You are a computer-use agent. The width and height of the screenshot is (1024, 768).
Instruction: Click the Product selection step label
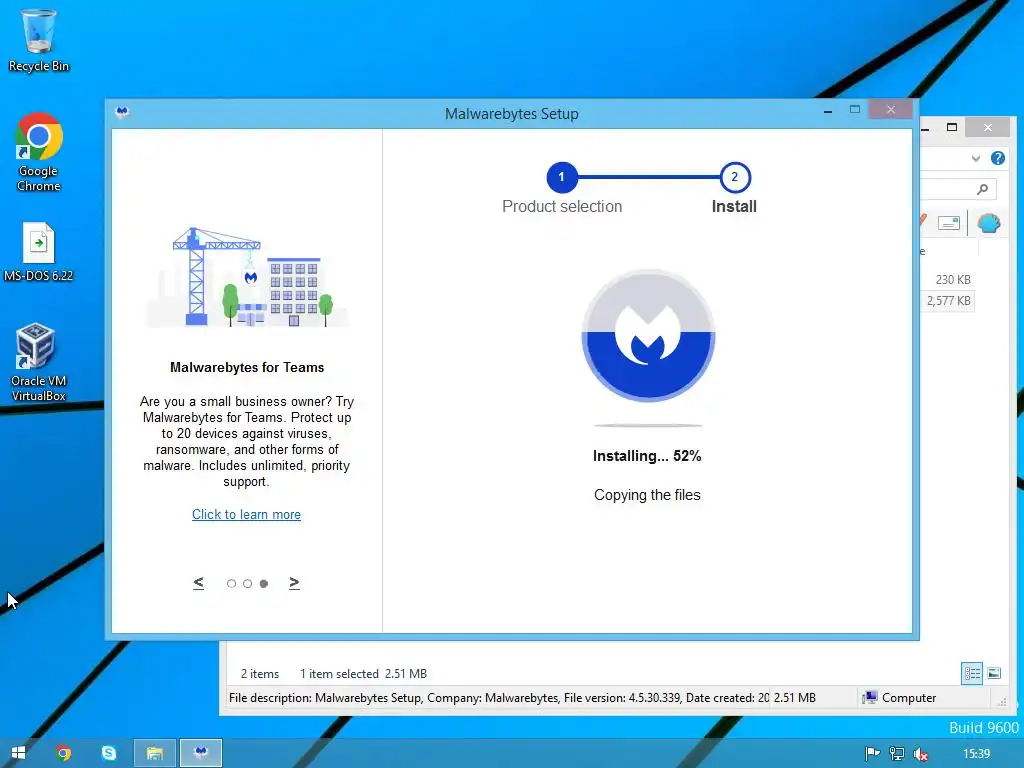[x=562, y=206]
